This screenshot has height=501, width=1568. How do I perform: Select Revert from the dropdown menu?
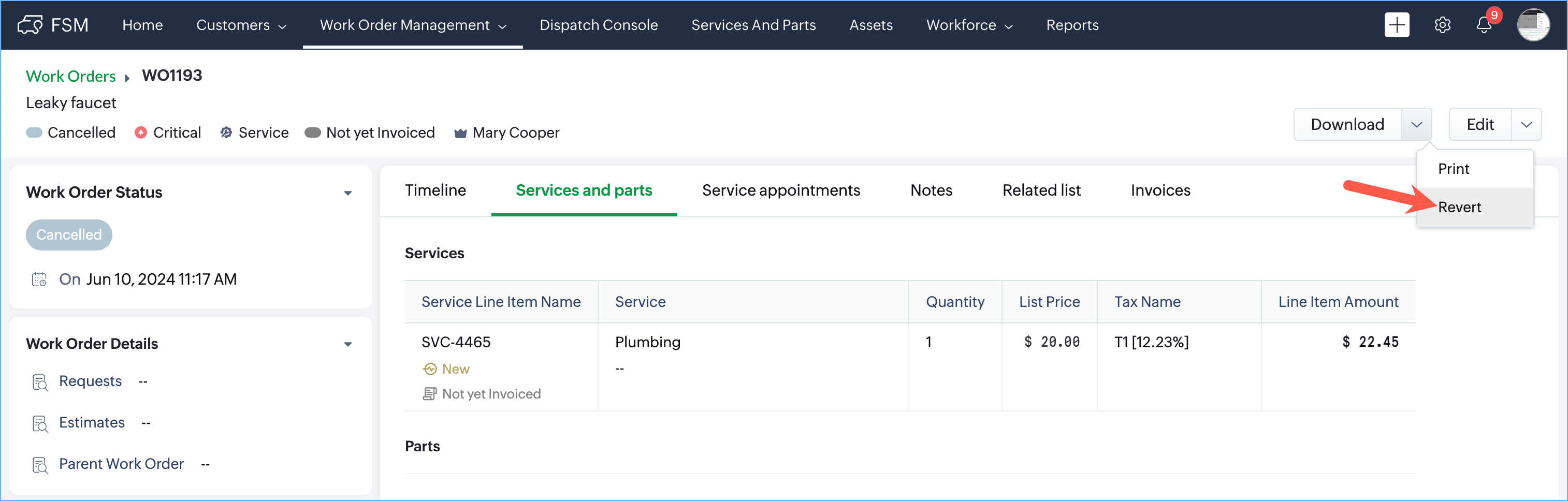click(1459, 208)
